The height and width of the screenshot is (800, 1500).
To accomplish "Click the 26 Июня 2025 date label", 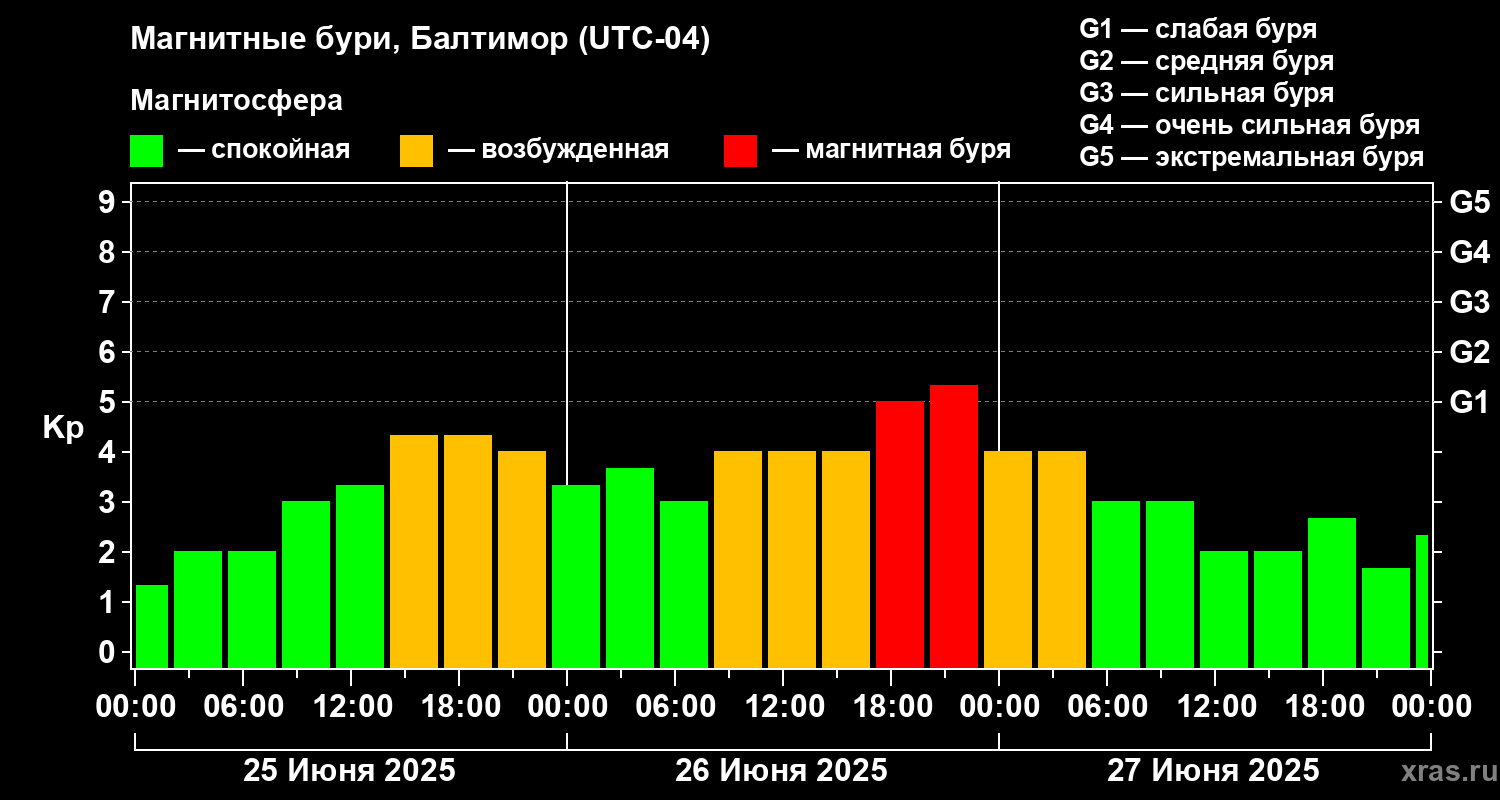I will [x=781, y=771].
